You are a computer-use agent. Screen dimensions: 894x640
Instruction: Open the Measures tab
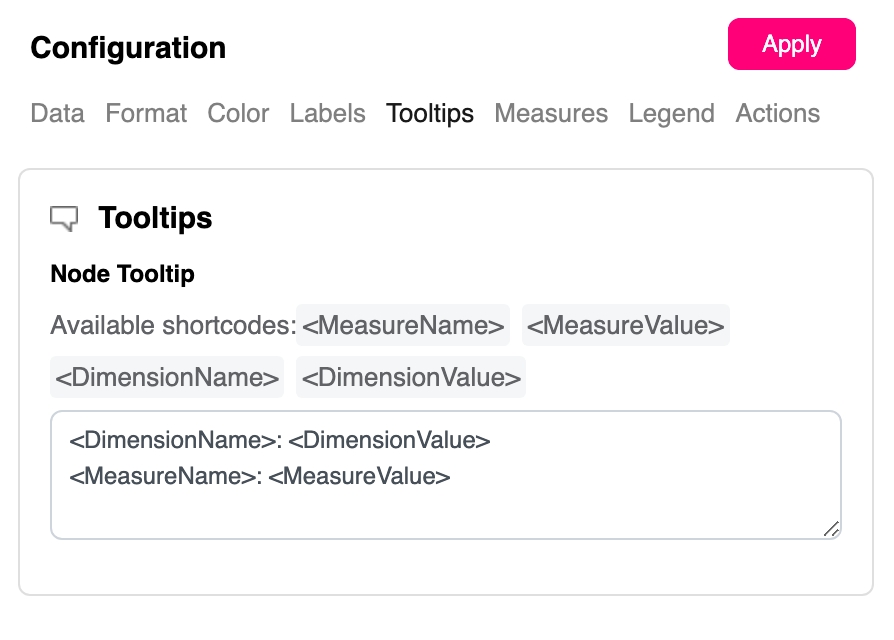(x=551, y=114)
